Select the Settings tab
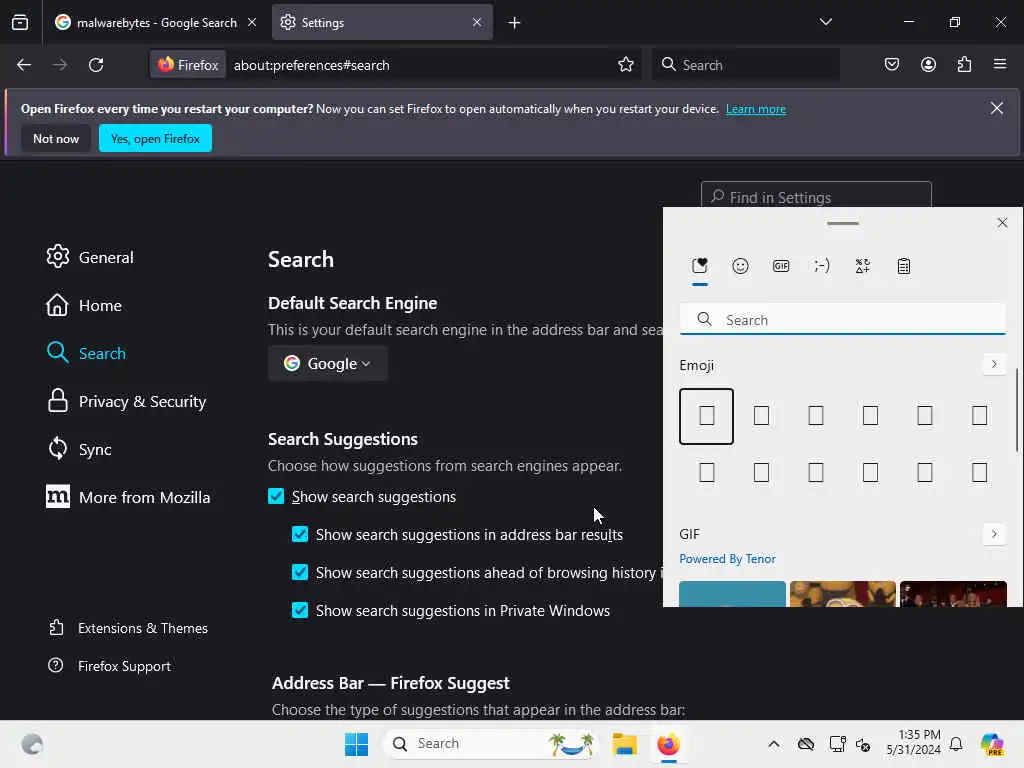This screenshot has width=1024, height=768. click(382, 22)
